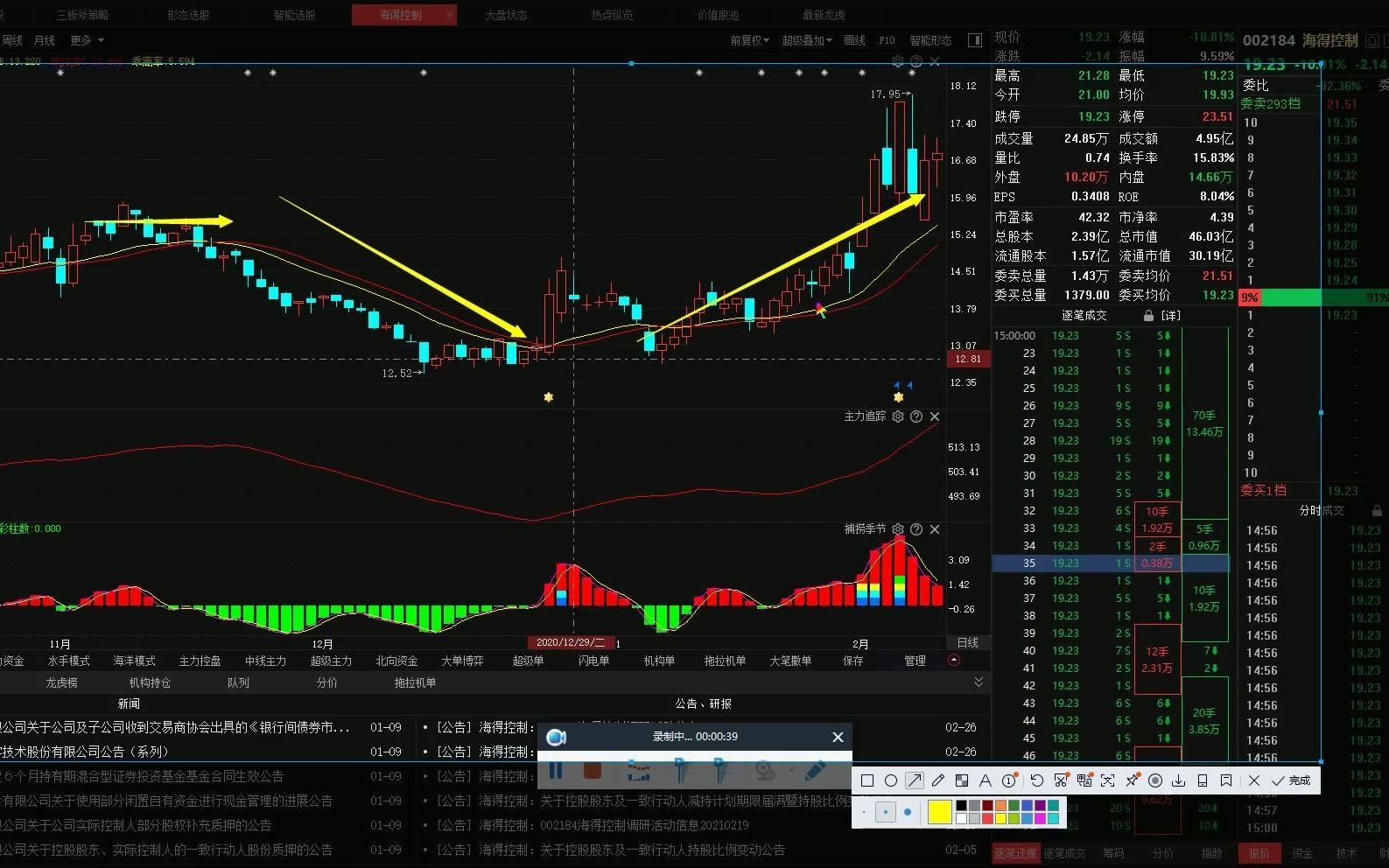Open the 更多 period dropdown
Screen dimensions: 1389x868
point(87,40)
